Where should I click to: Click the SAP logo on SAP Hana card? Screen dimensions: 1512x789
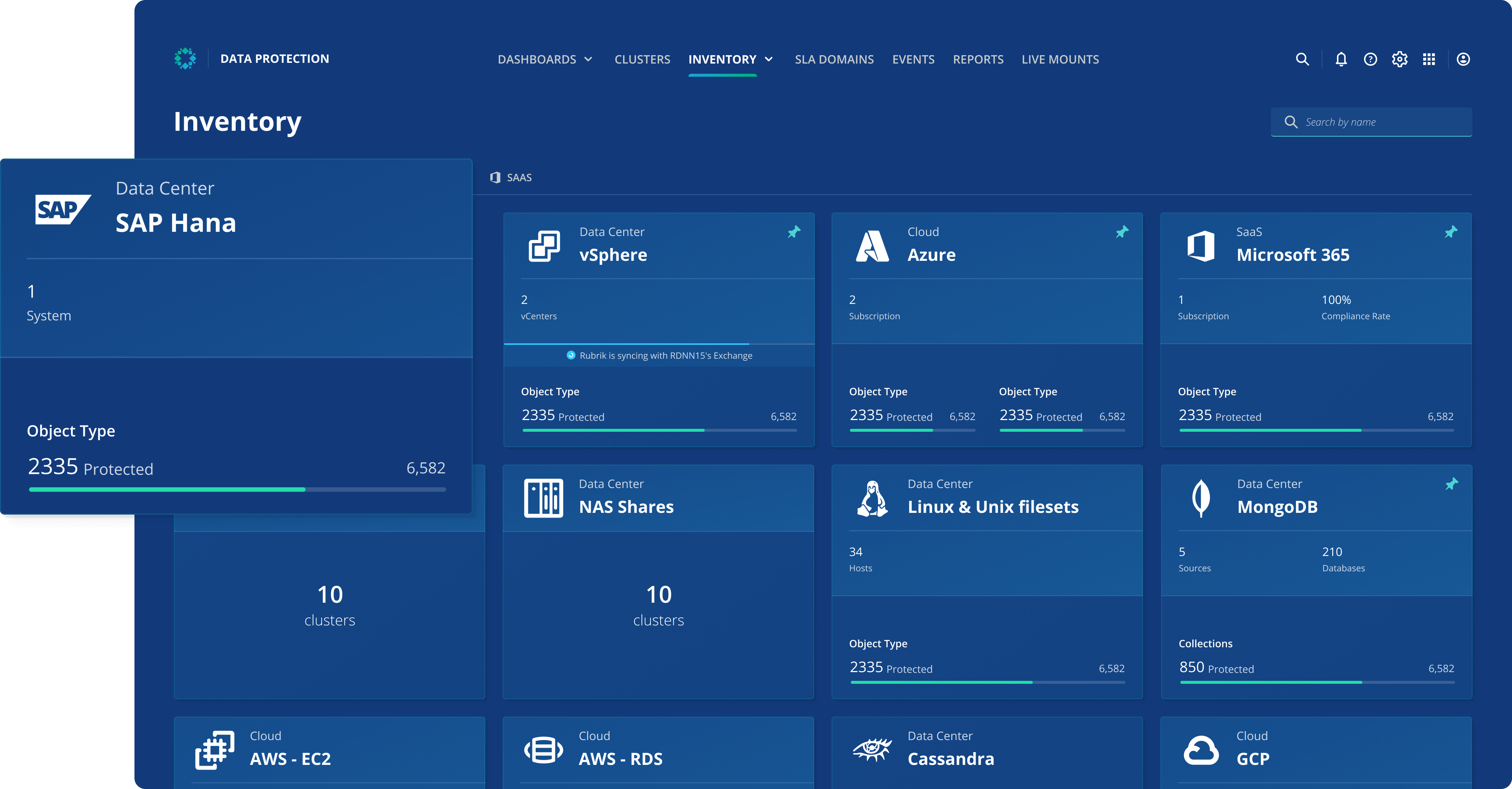[x=63, y=209]
